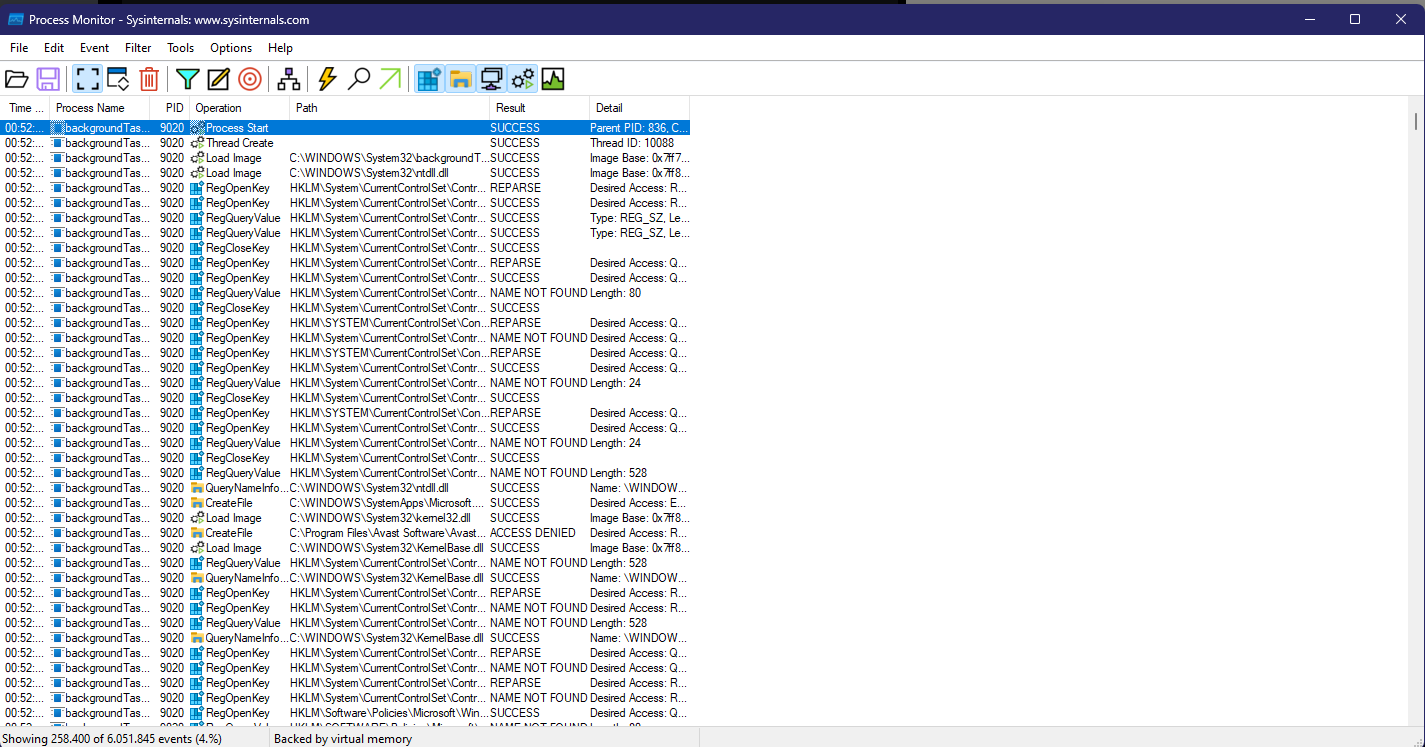Click the lightning bolt toolbar icon
The height and width of the screenshot is (747, 1425).
point(327,79)
